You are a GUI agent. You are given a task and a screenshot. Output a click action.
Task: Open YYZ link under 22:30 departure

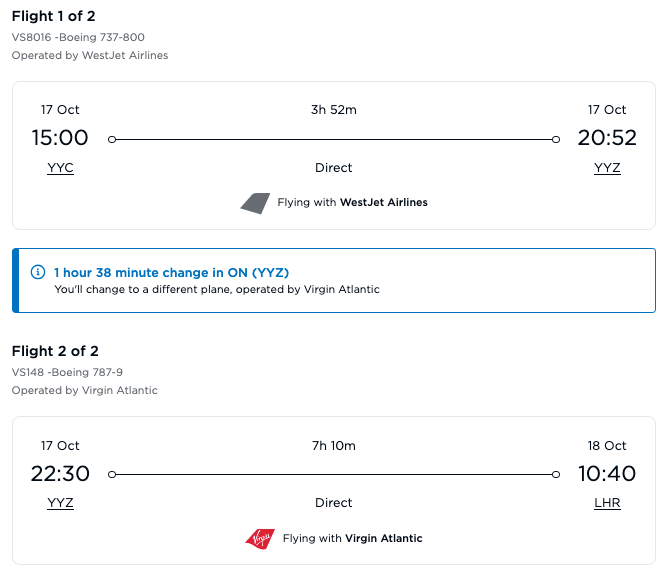click(x=60, y=503)
